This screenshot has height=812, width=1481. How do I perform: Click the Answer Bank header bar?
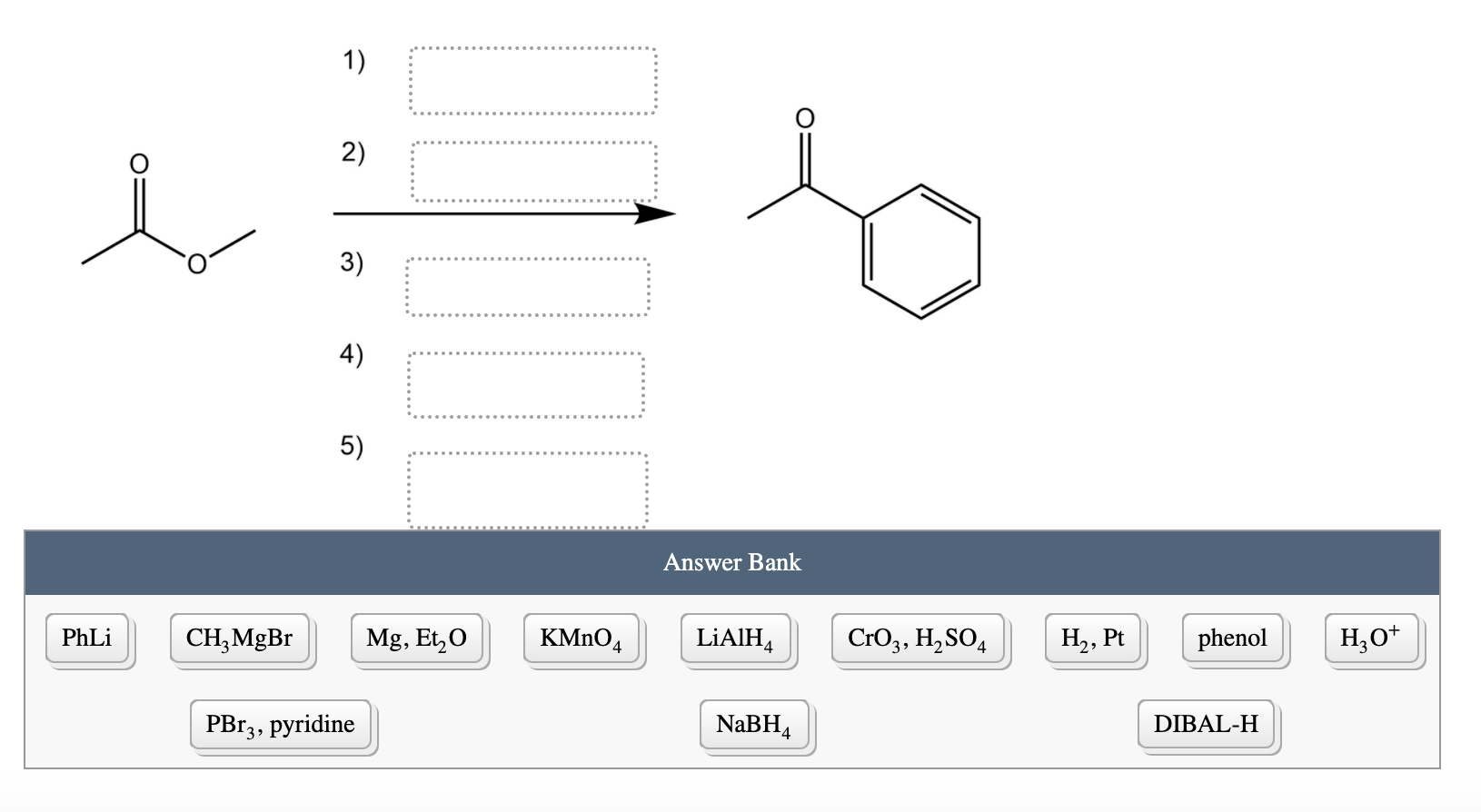point(732,562)
